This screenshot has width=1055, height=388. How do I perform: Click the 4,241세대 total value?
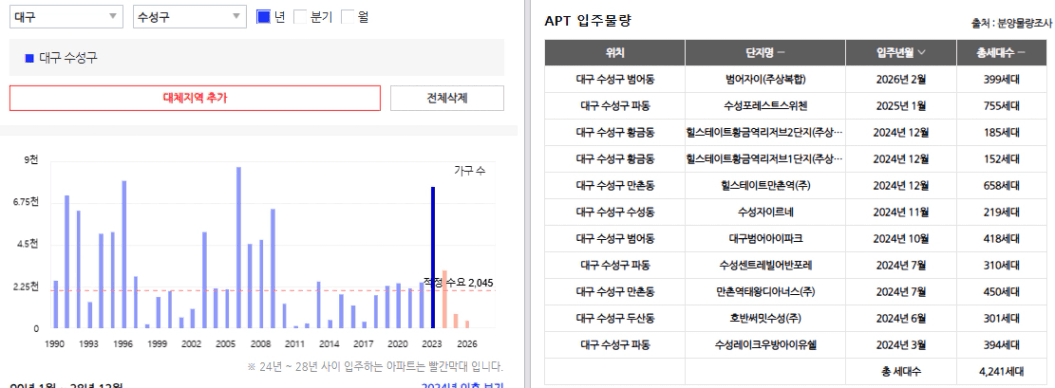click(x=1001, y=371)
